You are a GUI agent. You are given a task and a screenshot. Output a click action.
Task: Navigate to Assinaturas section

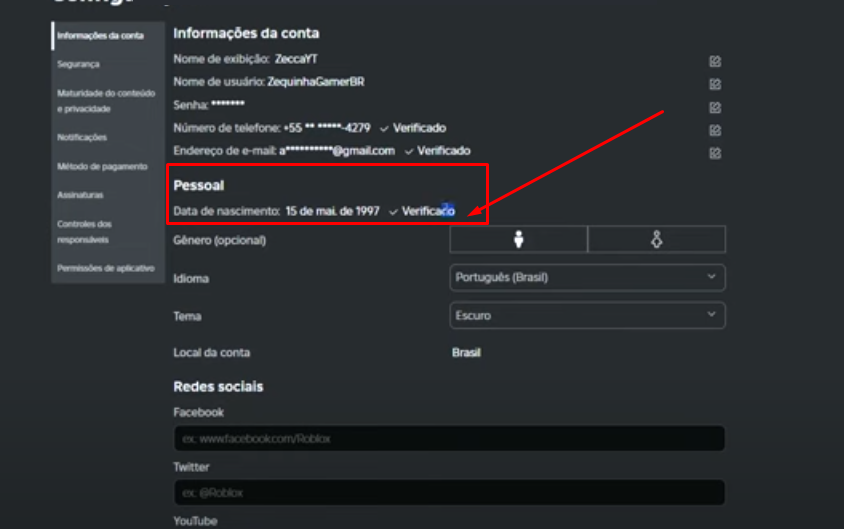pyautogui.click(x=80, y=195)
